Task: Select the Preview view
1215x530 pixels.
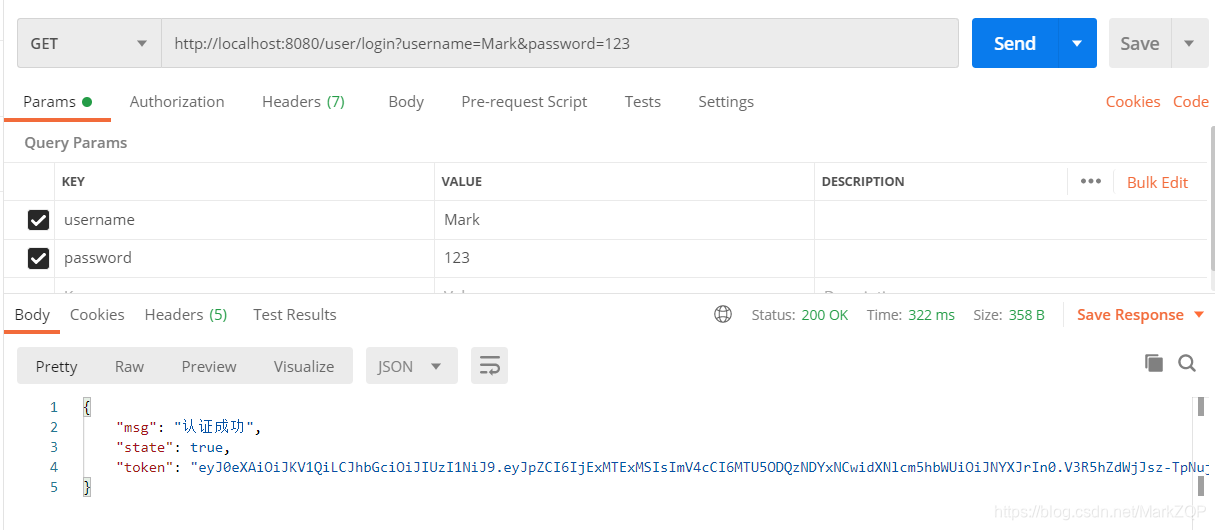Action: (x=209, y=366)
